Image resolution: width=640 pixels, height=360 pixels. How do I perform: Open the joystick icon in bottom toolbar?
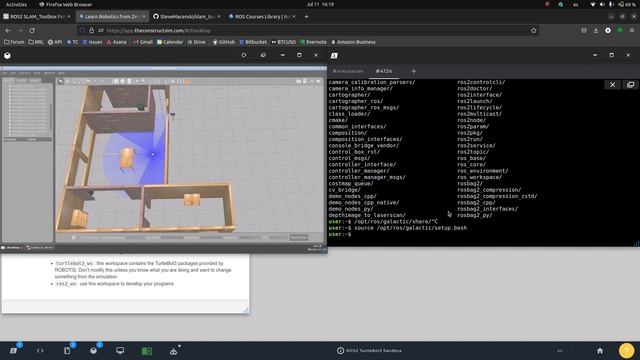173,351
